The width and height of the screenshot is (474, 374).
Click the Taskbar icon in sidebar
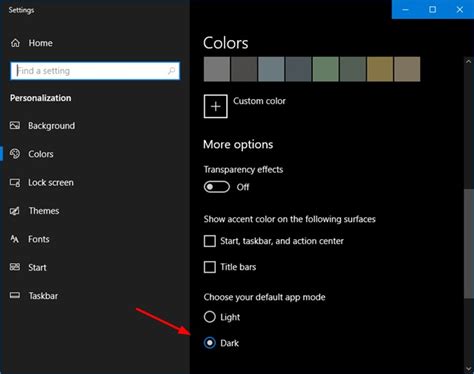pyautogui.click(x=15, y=295)
